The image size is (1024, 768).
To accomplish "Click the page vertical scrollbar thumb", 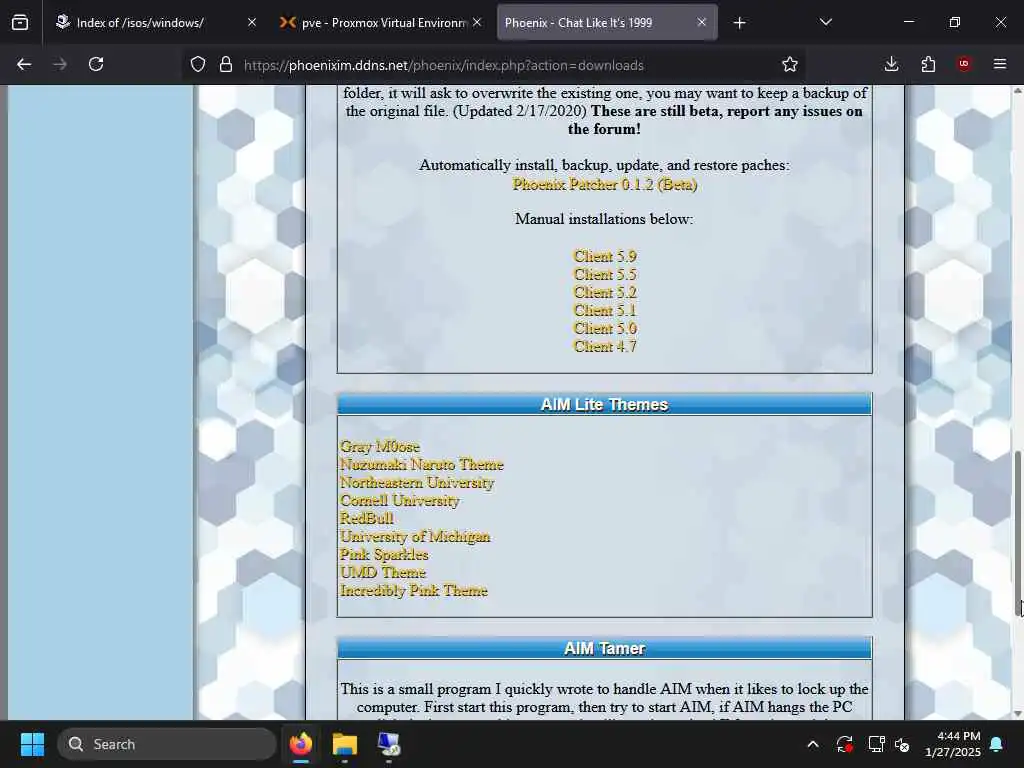I will pyautogui.click(x=1017, y=532).
